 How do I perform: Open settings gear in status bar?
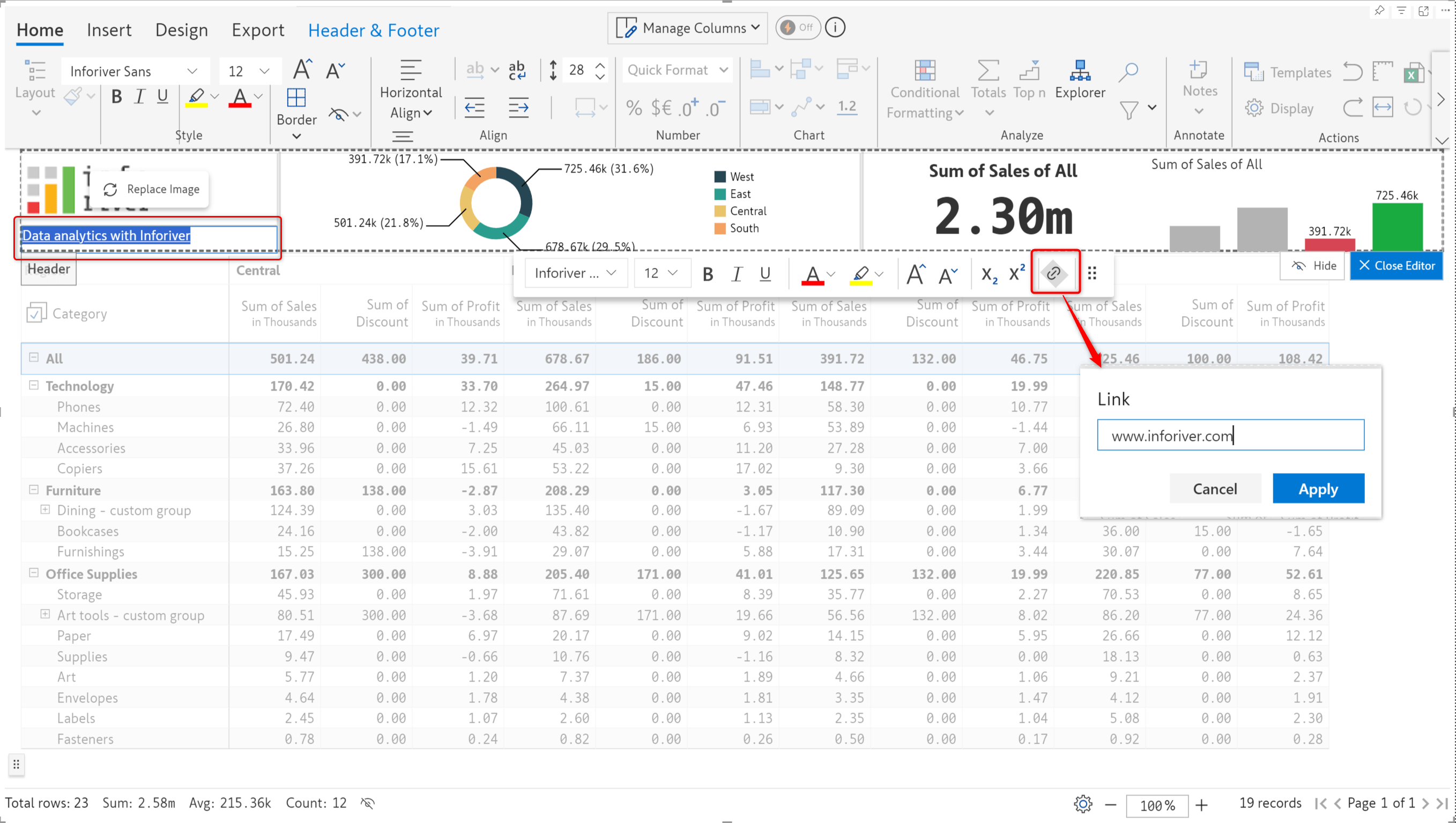pyautogui.click(x=1083, y=804)
